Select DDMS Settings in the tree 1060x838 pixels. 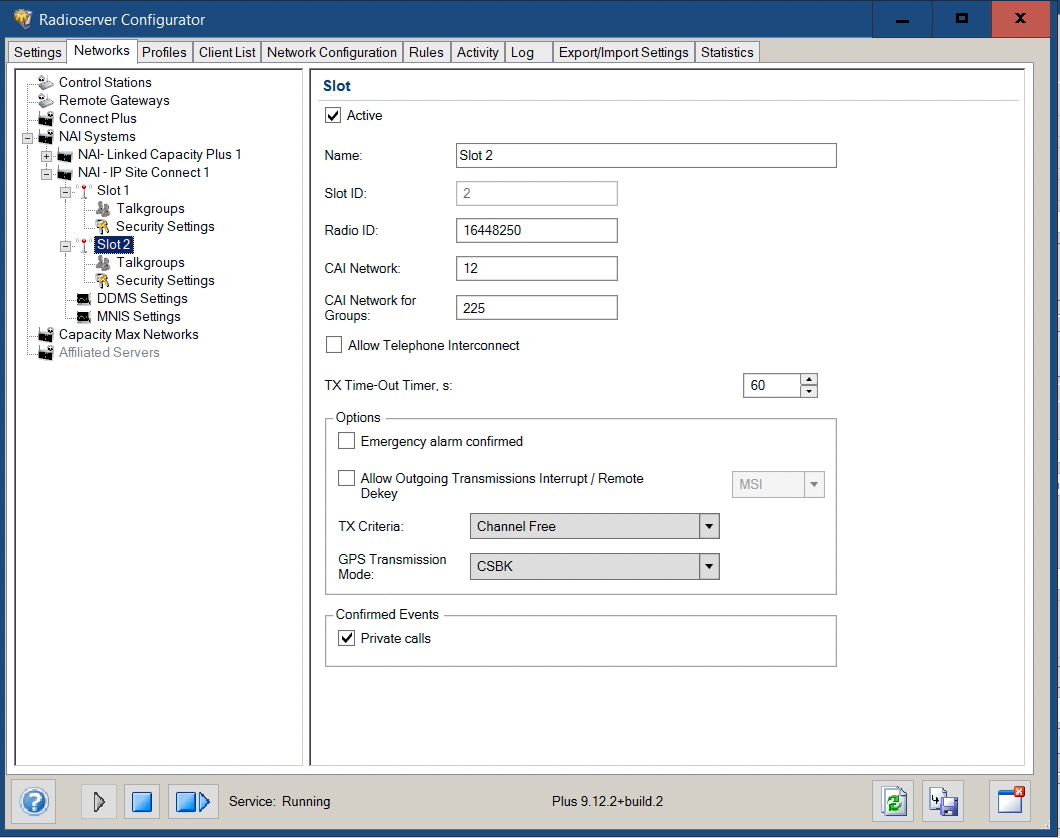142,299
